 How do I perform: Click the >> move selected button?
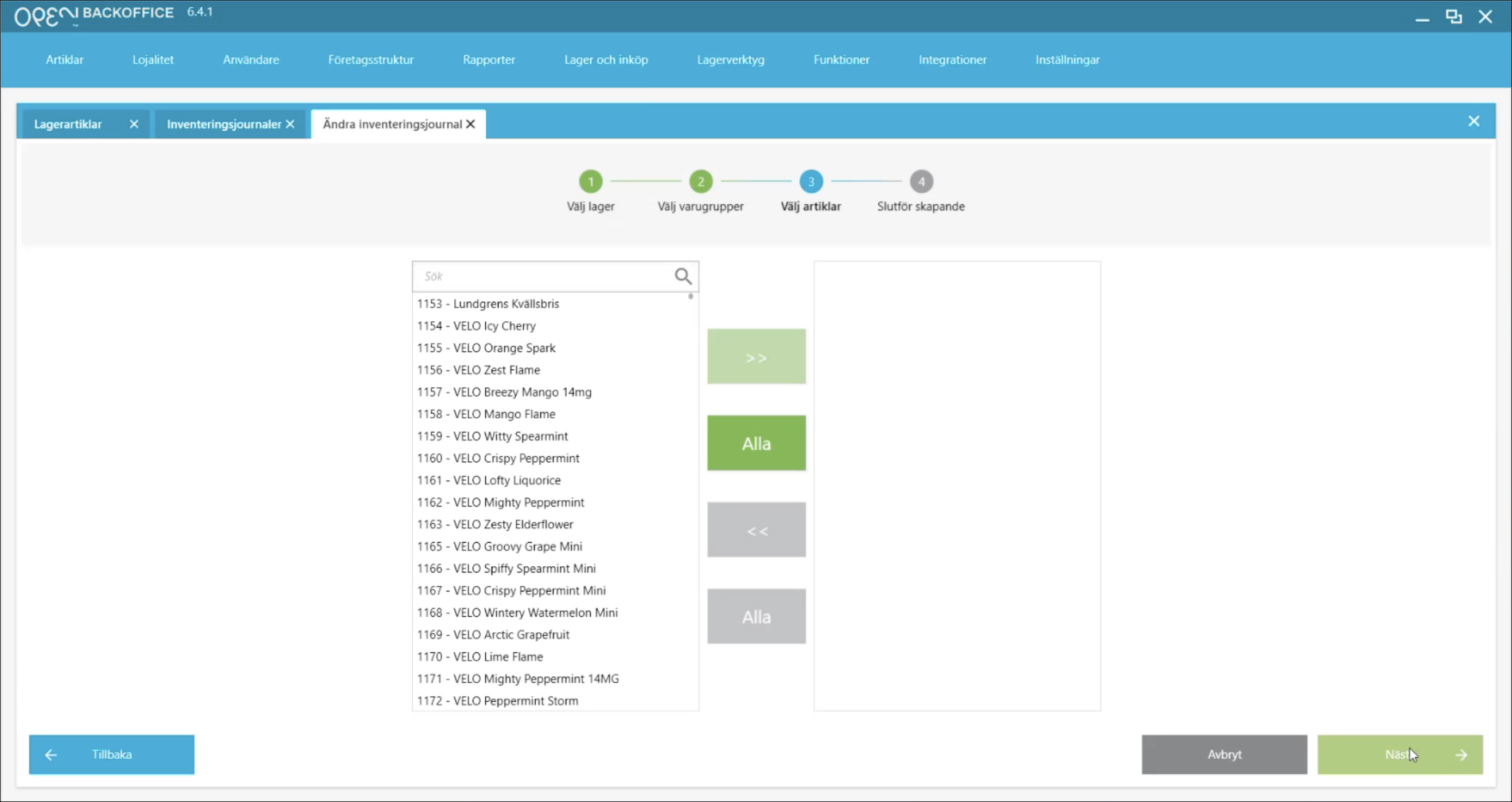[x=756, y=356]
